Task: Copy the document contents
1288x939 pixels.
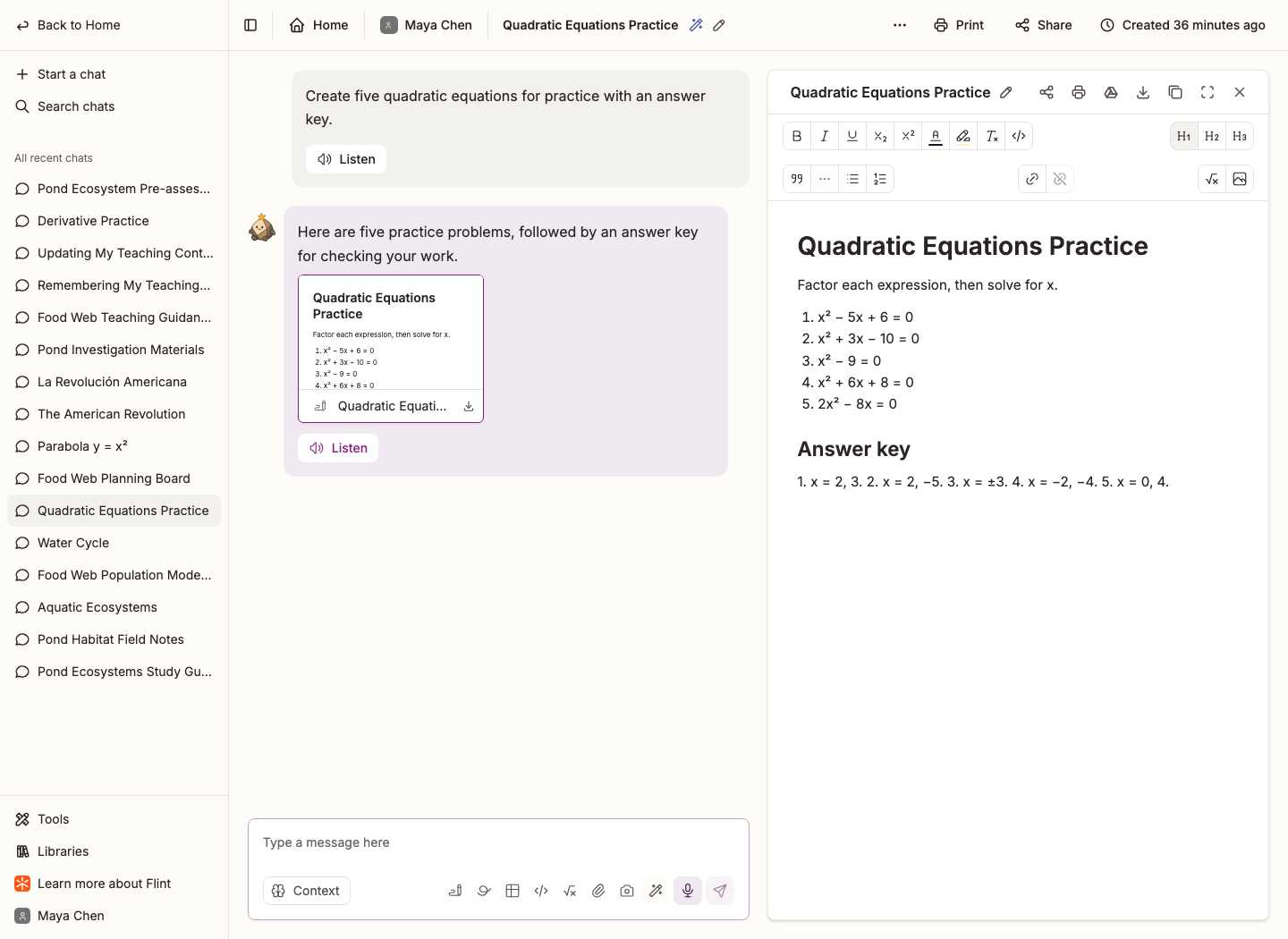Action: (x=1175, y=92)
